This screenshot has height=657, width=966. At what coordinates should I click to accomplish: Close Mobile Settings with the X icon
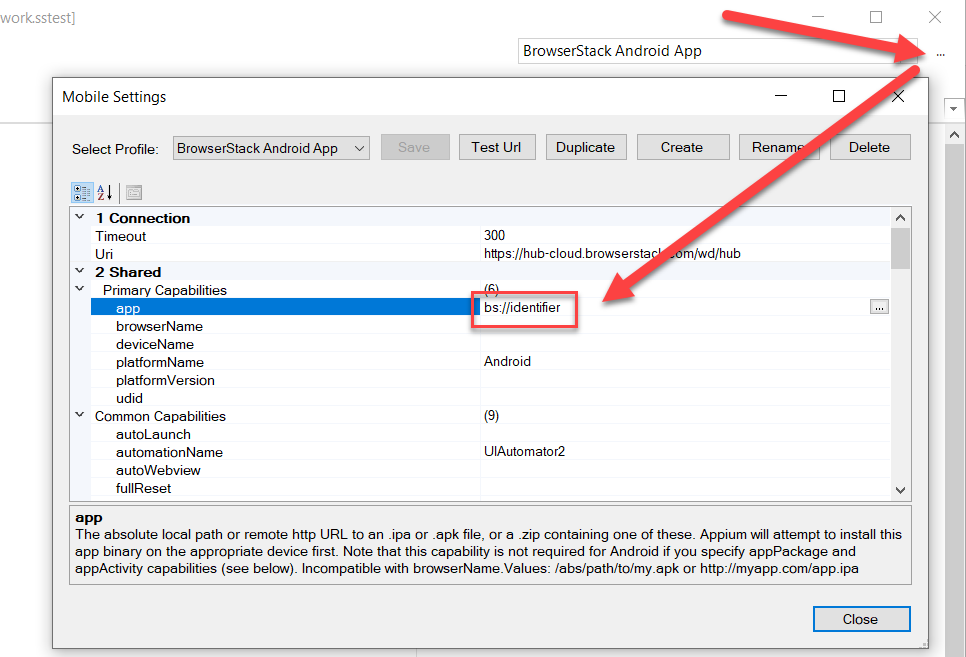tap(898, 96)
